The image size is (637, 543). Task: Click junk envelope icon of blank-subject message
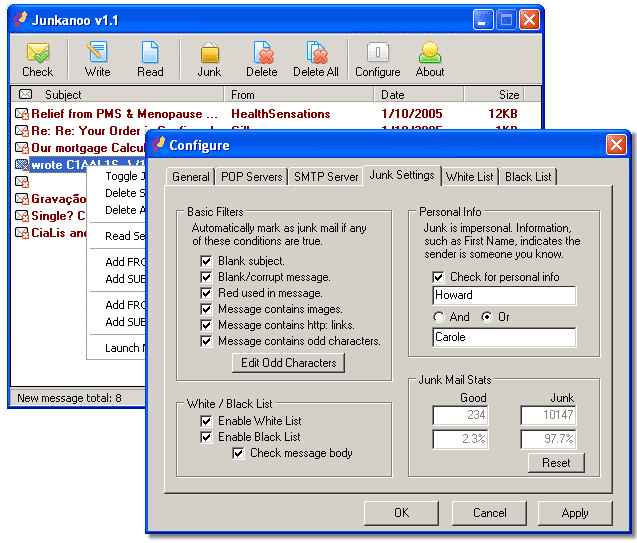[x=22, y=182]
